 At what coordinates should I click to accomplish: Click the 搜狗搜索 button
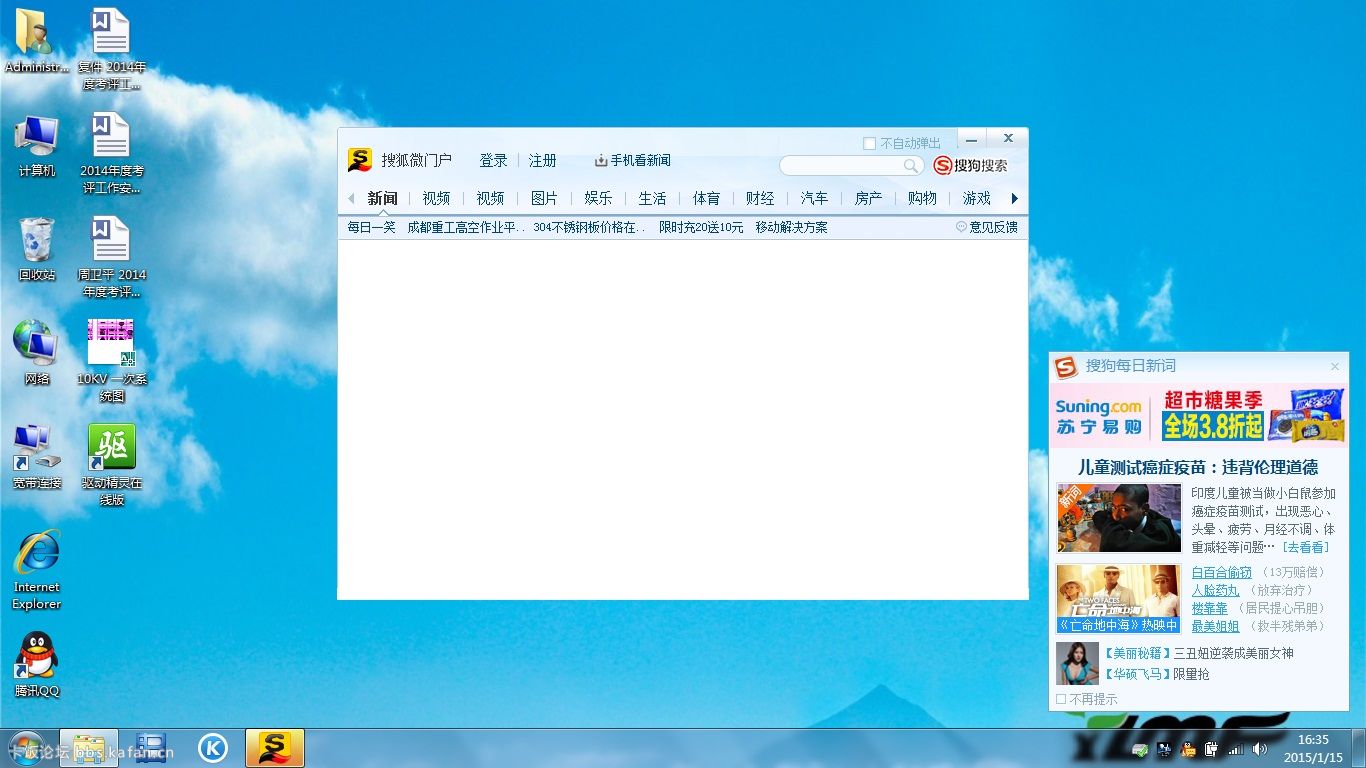pyautogui.click(x=971, y=166)
